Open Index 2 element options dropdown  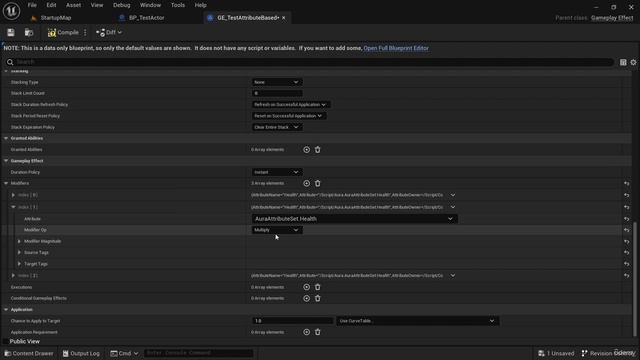tap(453, 276)
